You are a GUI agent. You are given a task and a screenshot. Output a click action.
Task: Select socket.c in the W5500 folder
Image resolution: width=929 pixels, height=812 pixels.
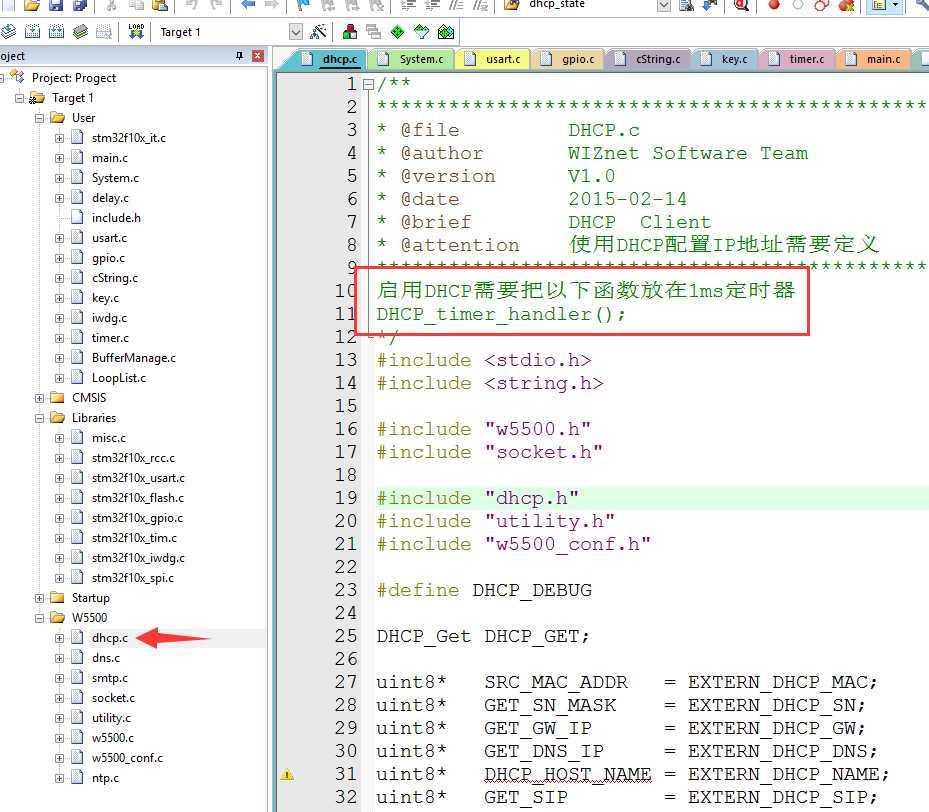(113, 698)
